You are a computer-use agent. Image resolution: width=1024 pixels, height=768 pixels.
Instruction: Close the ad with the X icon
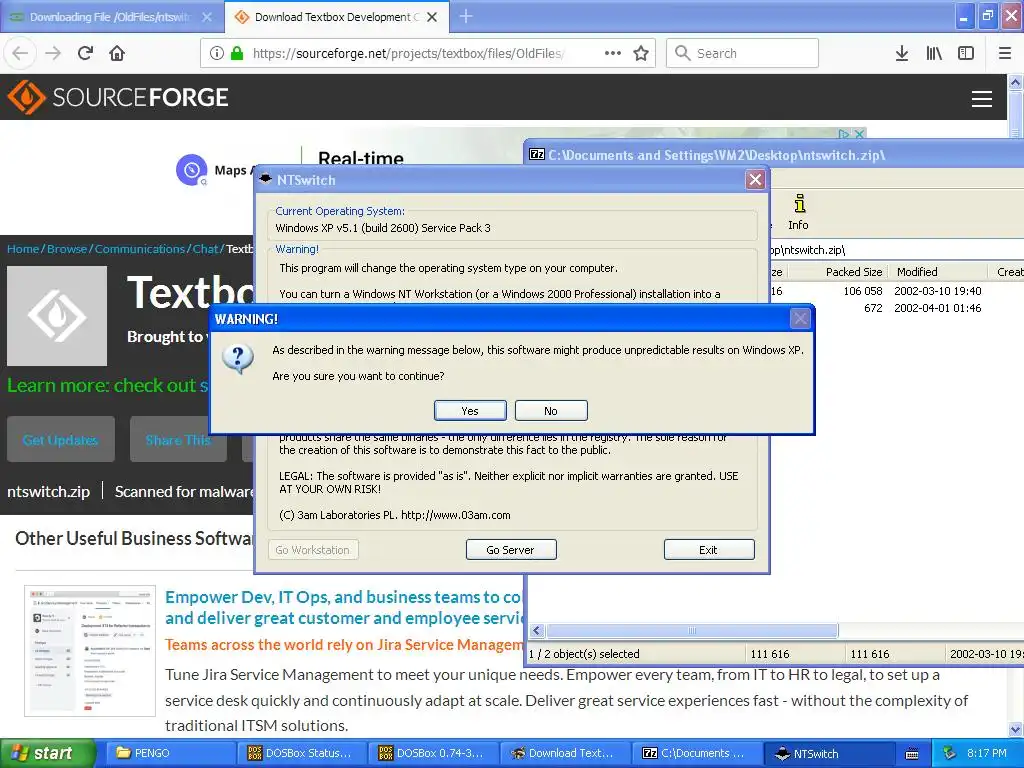point(859,134)
